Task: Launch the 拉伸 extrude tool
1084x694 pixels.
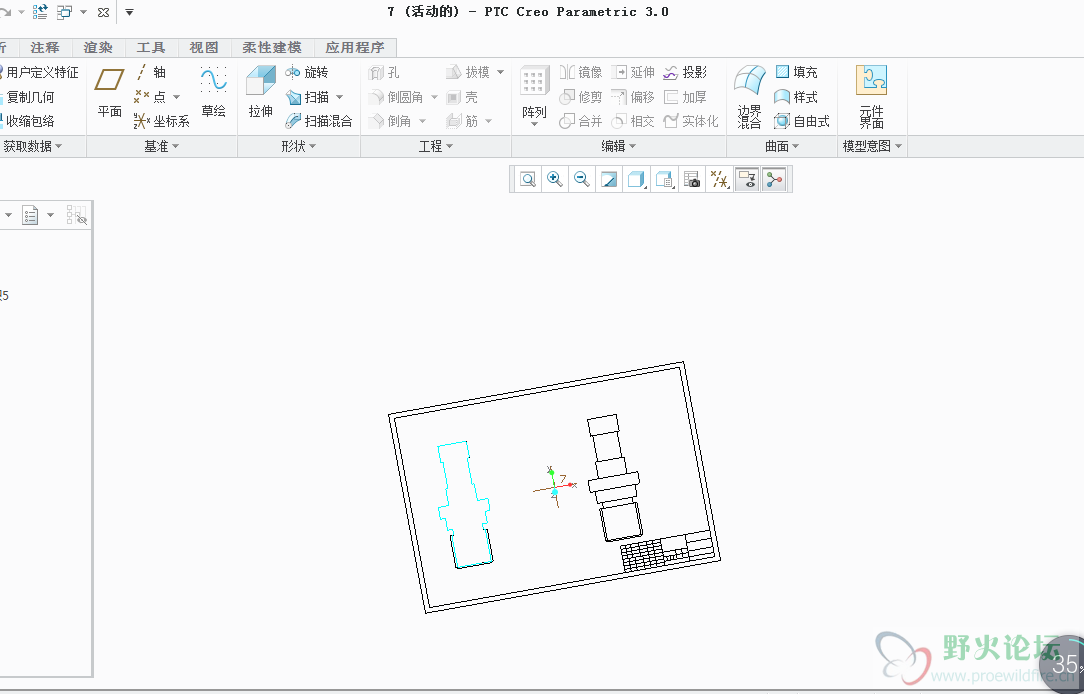Action: click(261, 92)
